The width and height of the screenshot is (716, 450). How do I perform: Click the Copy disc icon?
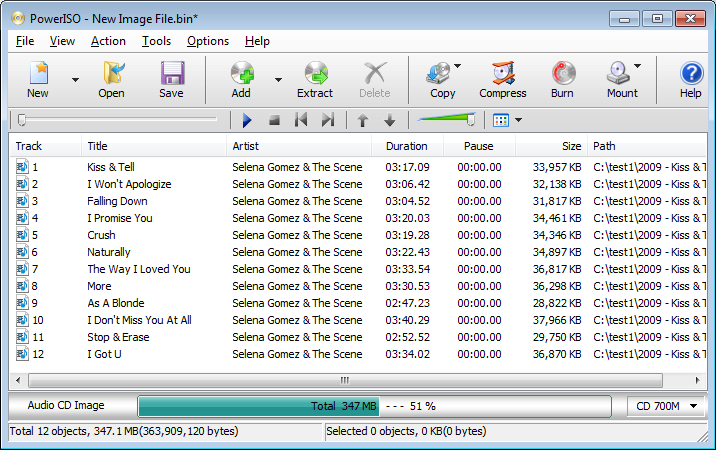[438, 73]
